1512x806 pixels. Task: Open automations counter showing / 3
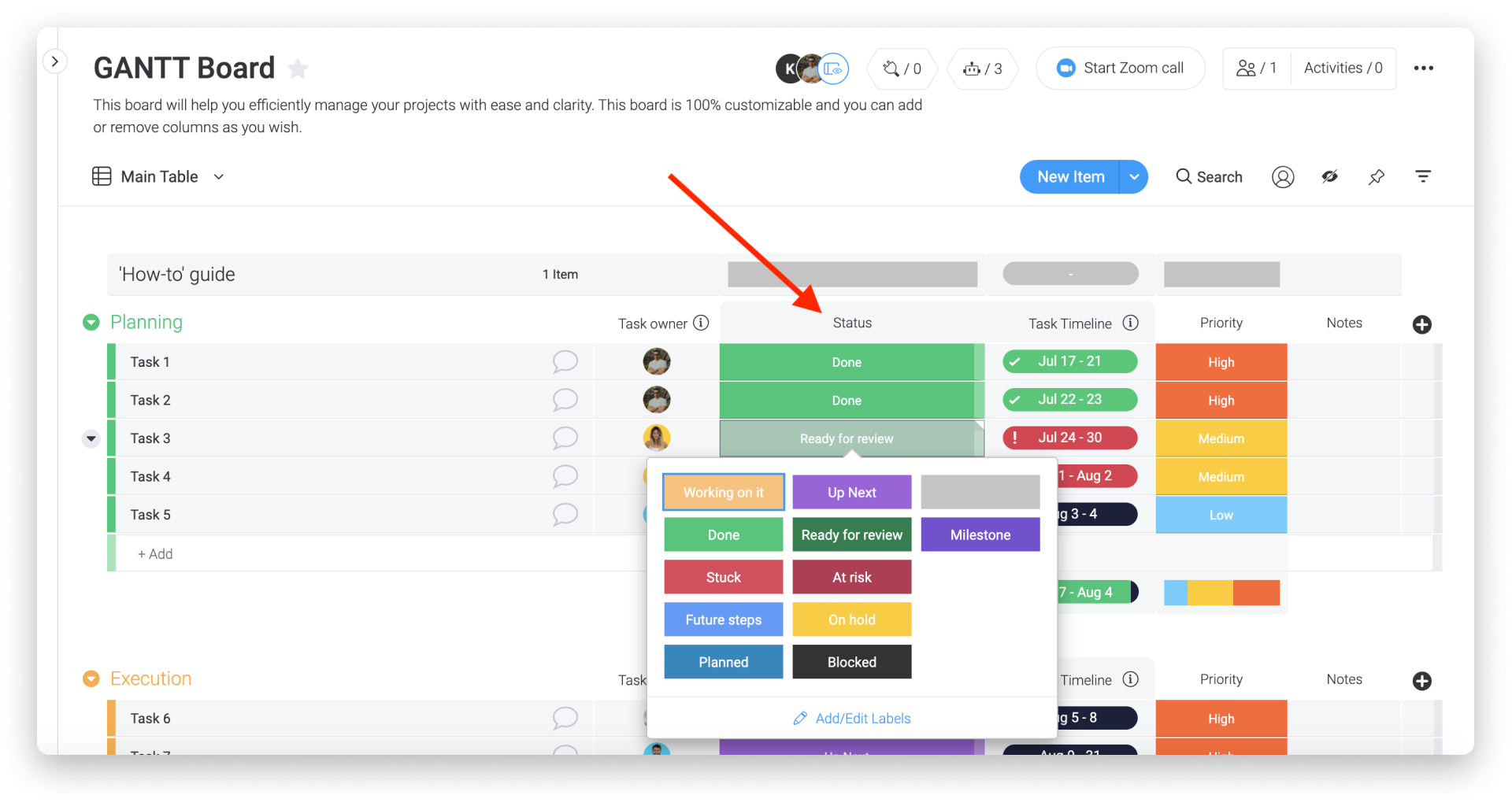983,68
